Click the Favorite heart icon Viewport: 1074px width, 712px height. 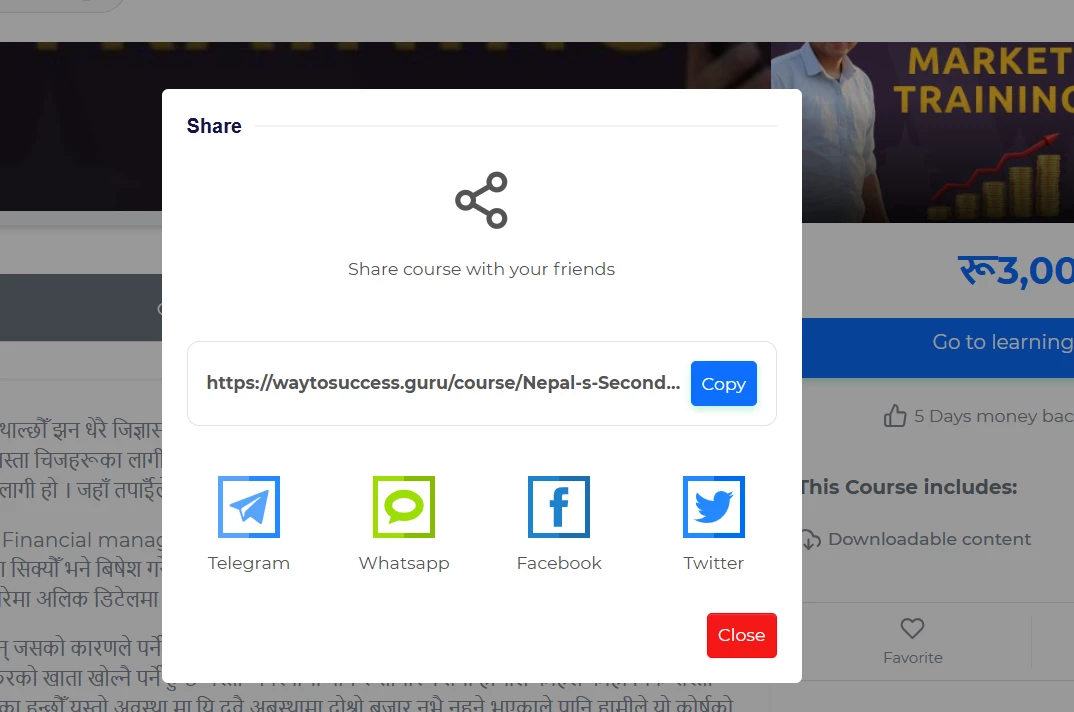point(912,629)
